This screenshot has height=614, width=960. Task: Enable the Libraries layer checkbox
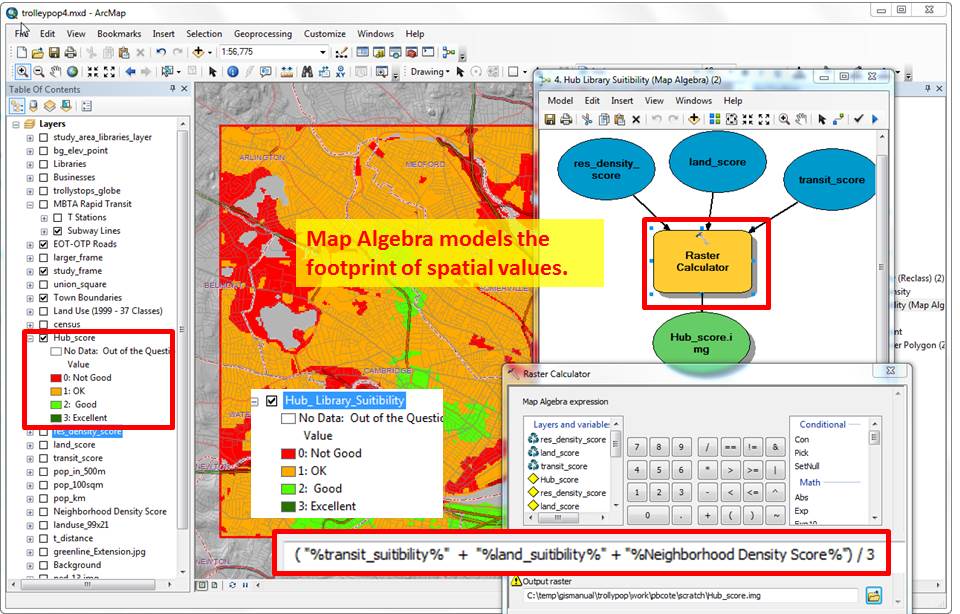[x=42, y=164]
